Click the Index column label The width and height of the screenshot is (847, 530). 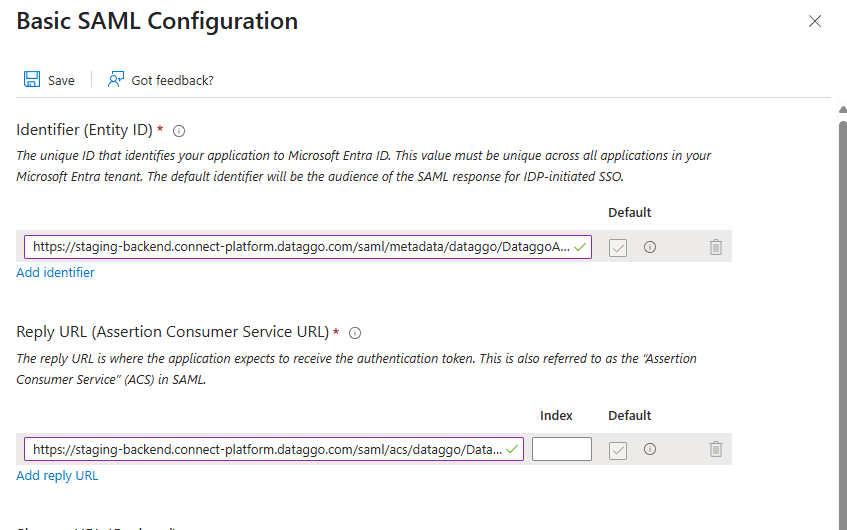[556, 415]
